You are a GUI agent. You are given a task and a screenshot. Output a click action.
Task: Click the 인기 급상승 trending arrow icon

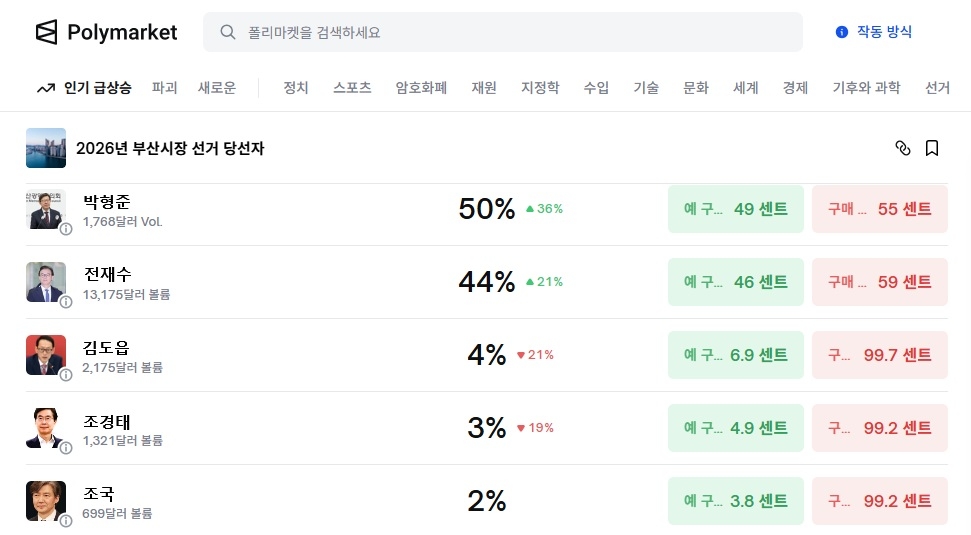pos(46,88)
